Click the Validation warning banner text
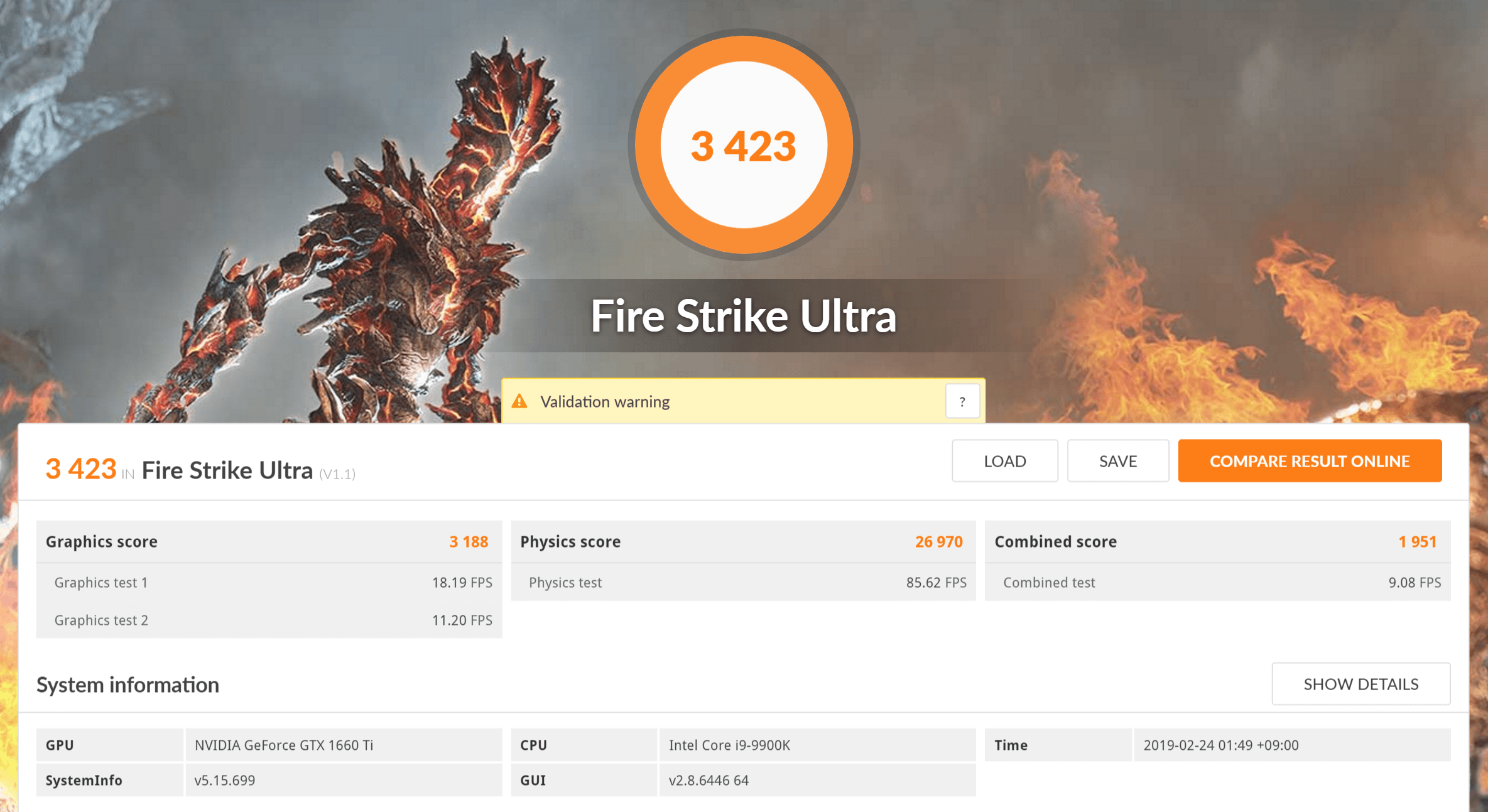This screenshot has height=812, width=1488. pyautogui.click(x=605, y=401)
